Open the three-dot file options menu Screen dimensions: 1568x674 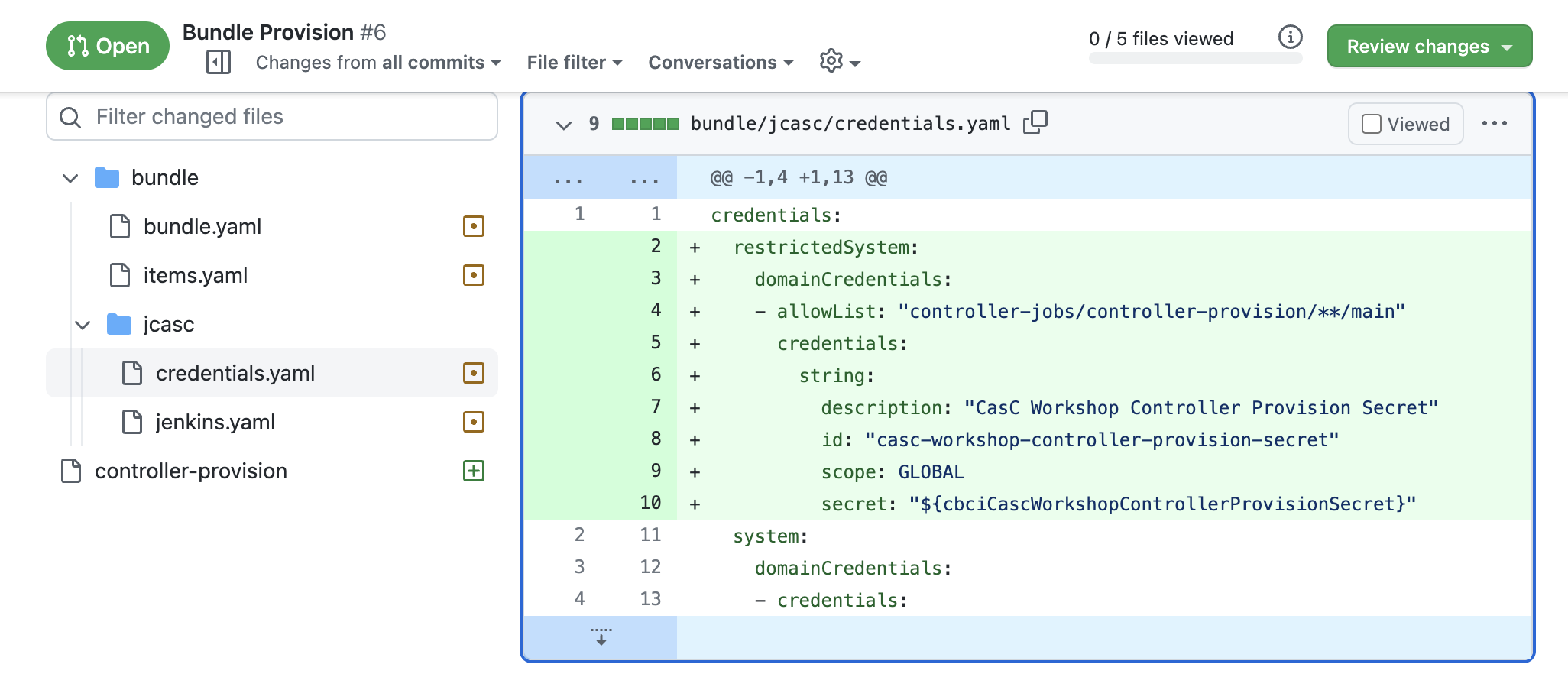pyautogui.click(x=1494, y=123)
